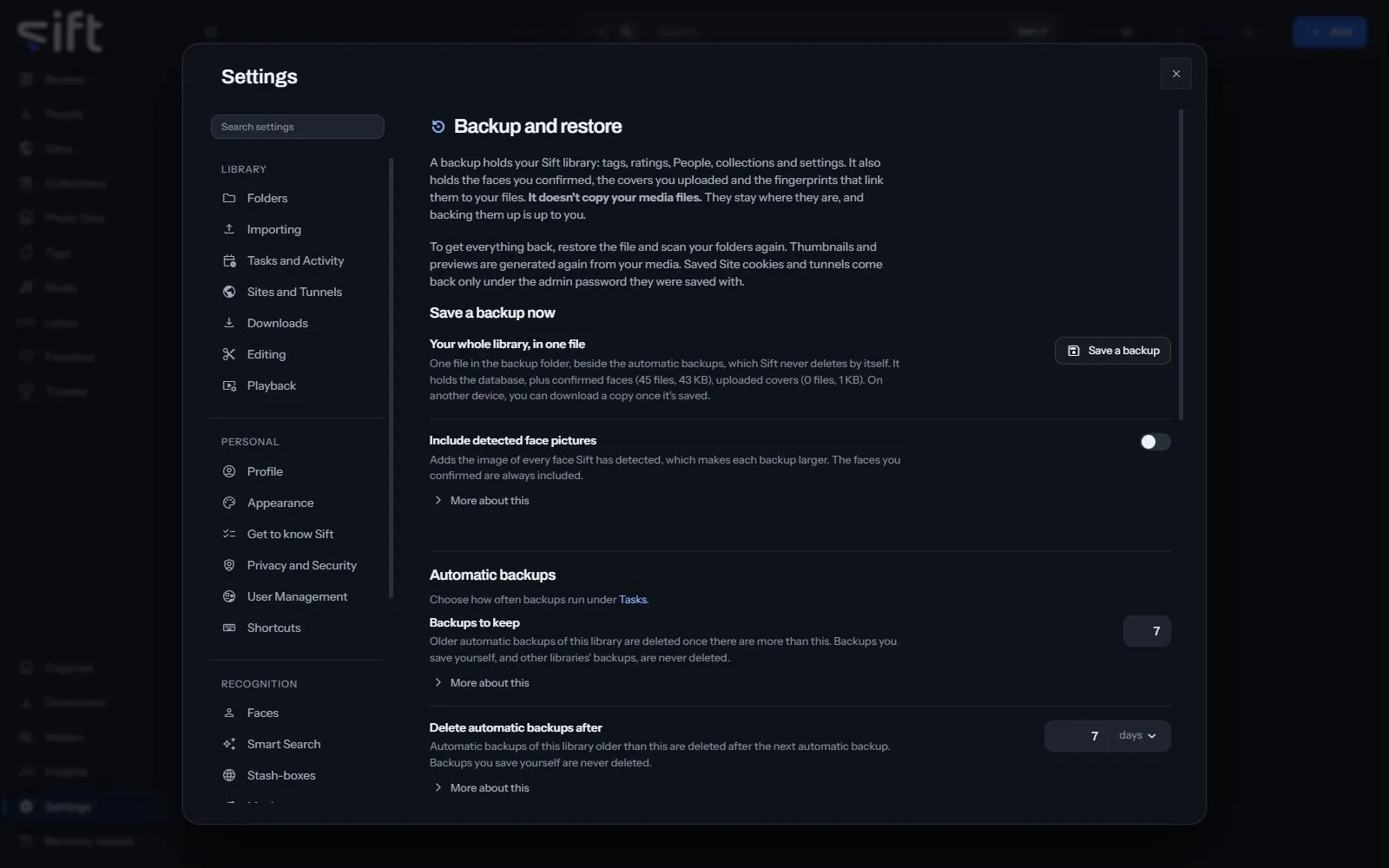Click the 'Your whole library, in one file' label
1389x868 pixels.
[507, 345]
